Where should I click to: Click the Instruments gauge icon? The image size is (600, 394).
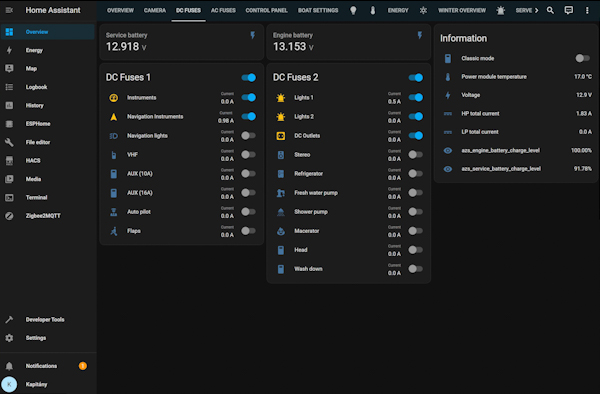click(x=114, y=98)
